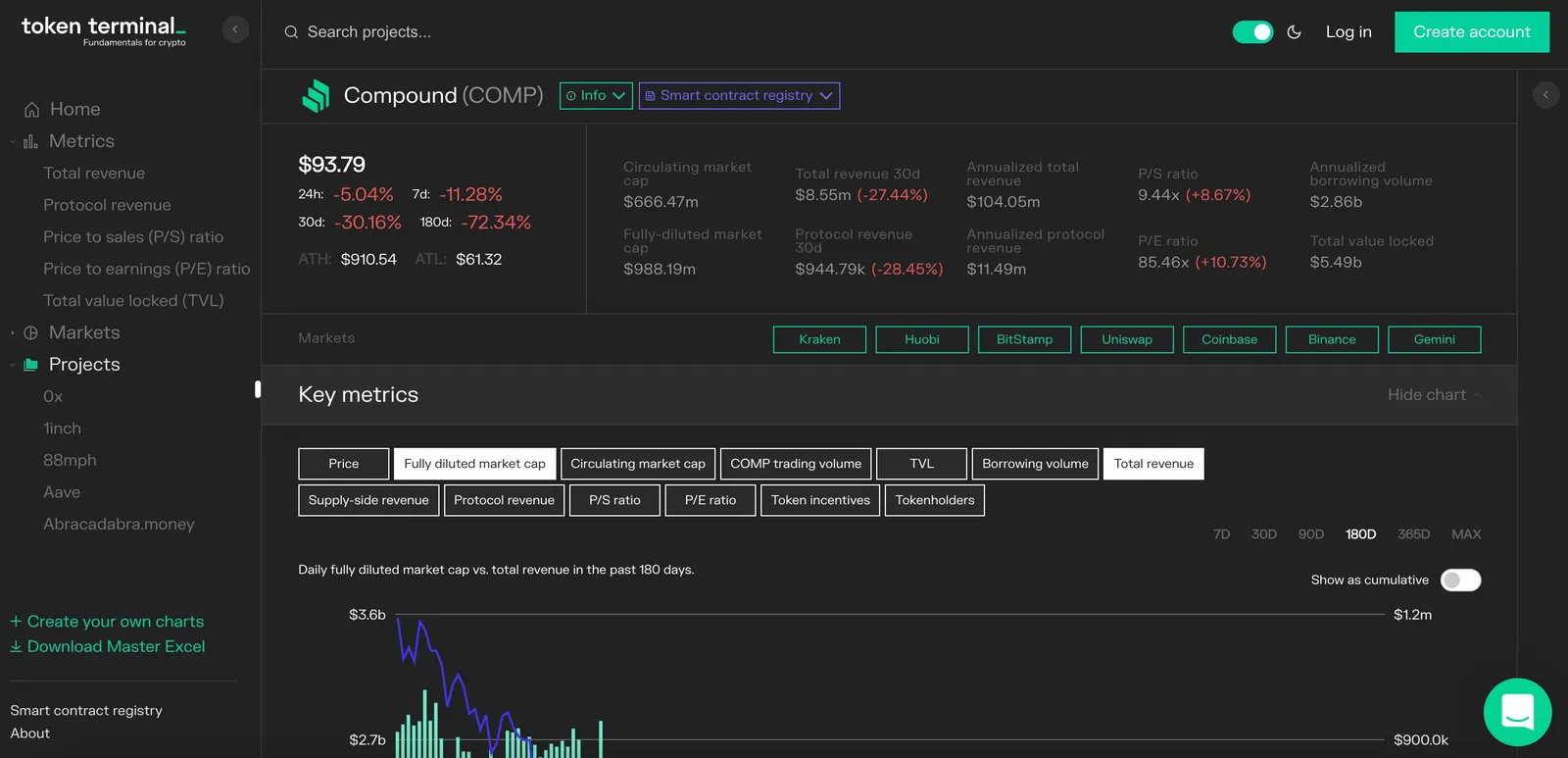1568x758 pixels.
Task: Toggle COMP trading volume metric
Action: [796, 464]
